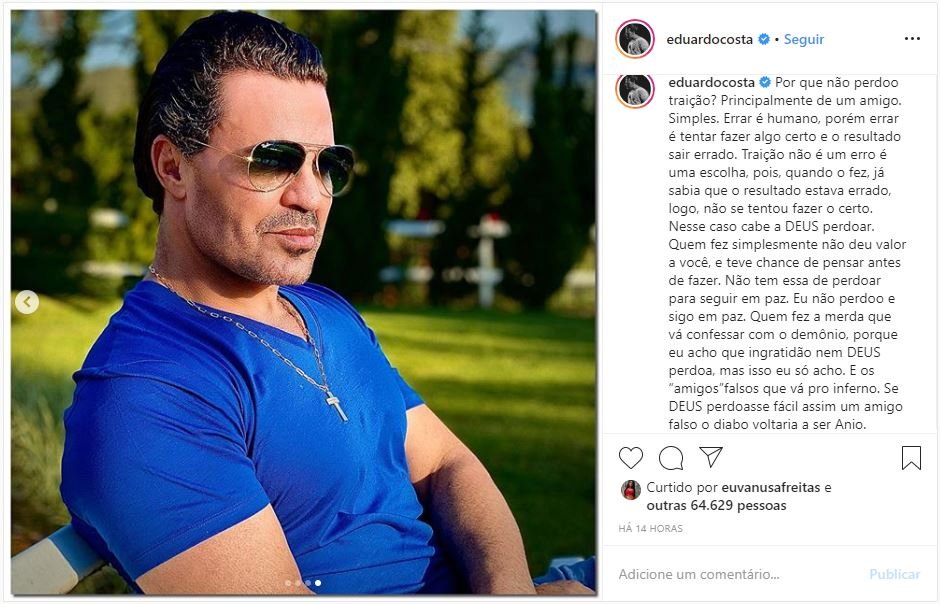Screen dimensions: 940x604
Task: Open comments via speech bubble icon
Action: [671, 458]
